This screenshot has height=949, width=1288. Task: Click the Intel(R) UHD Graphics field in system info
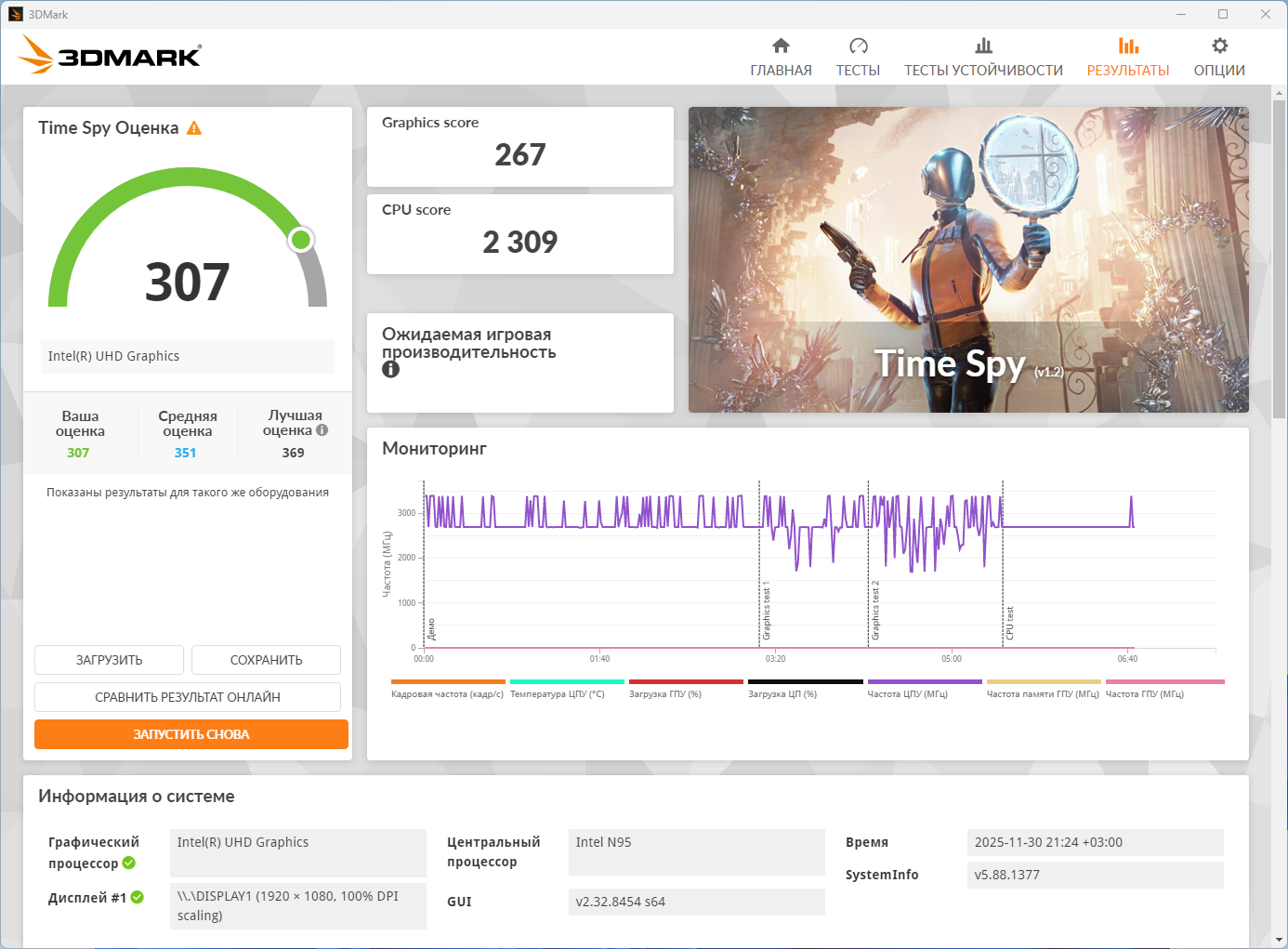coord(297,851)
